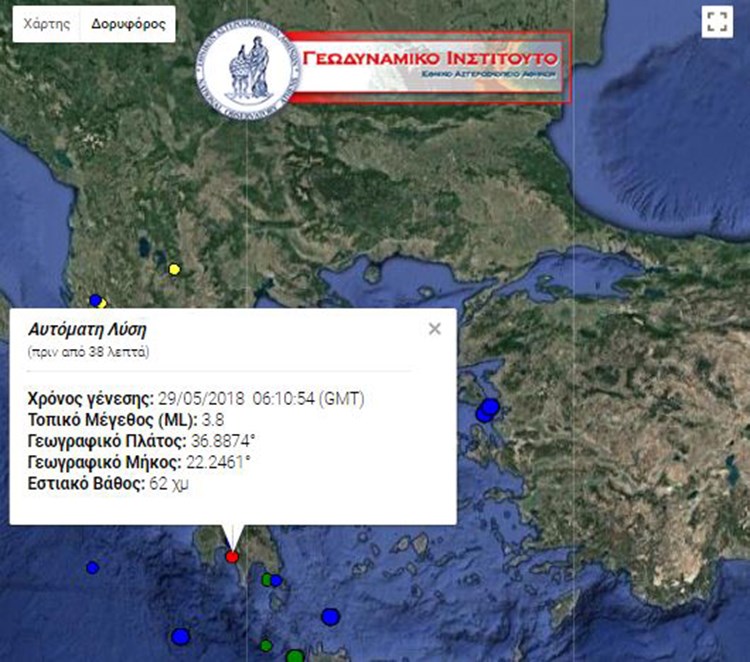Click the blue marker cluster near the Turkish coast

[488, 410]
